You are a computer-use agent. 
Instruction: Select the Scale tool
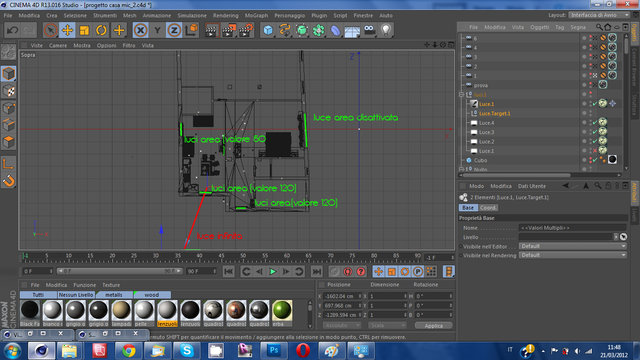click(x=84, y=30)
